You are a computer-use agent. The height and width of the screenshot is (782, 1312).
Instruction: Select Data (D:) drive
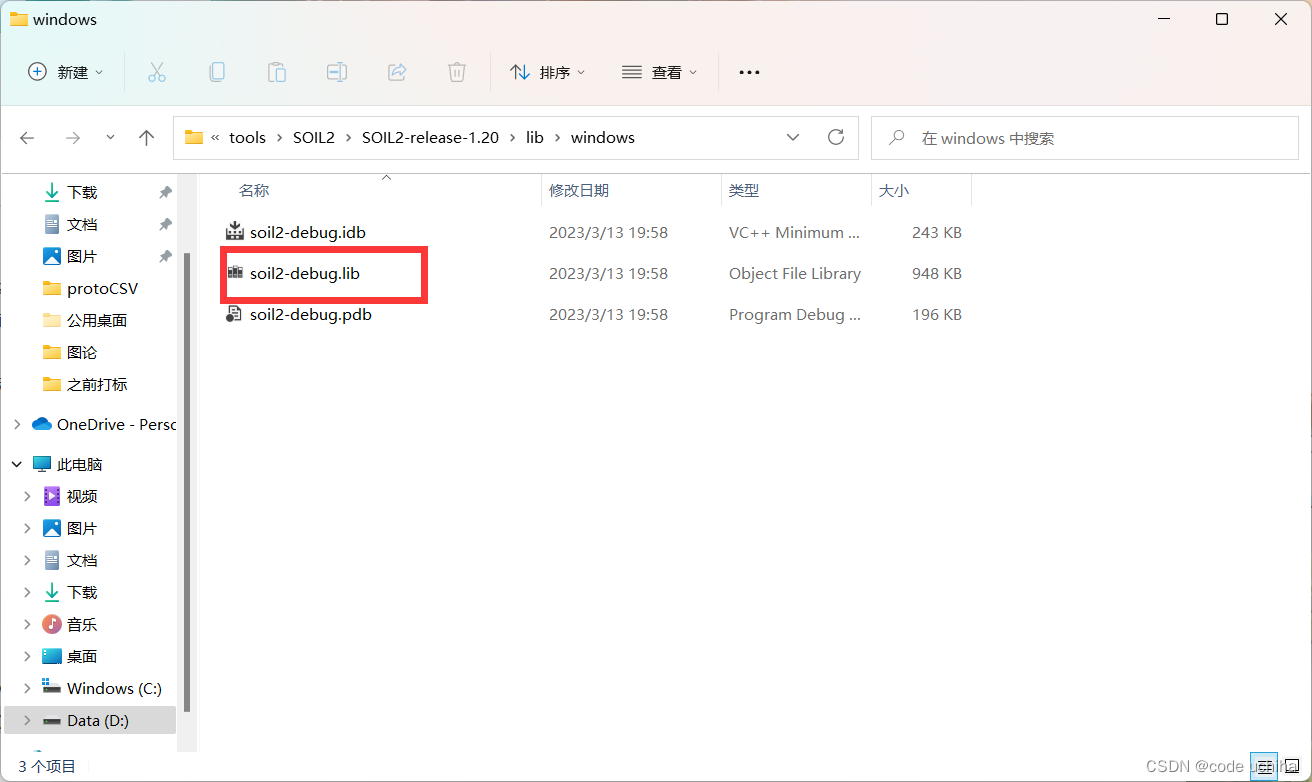coord(98,720)
